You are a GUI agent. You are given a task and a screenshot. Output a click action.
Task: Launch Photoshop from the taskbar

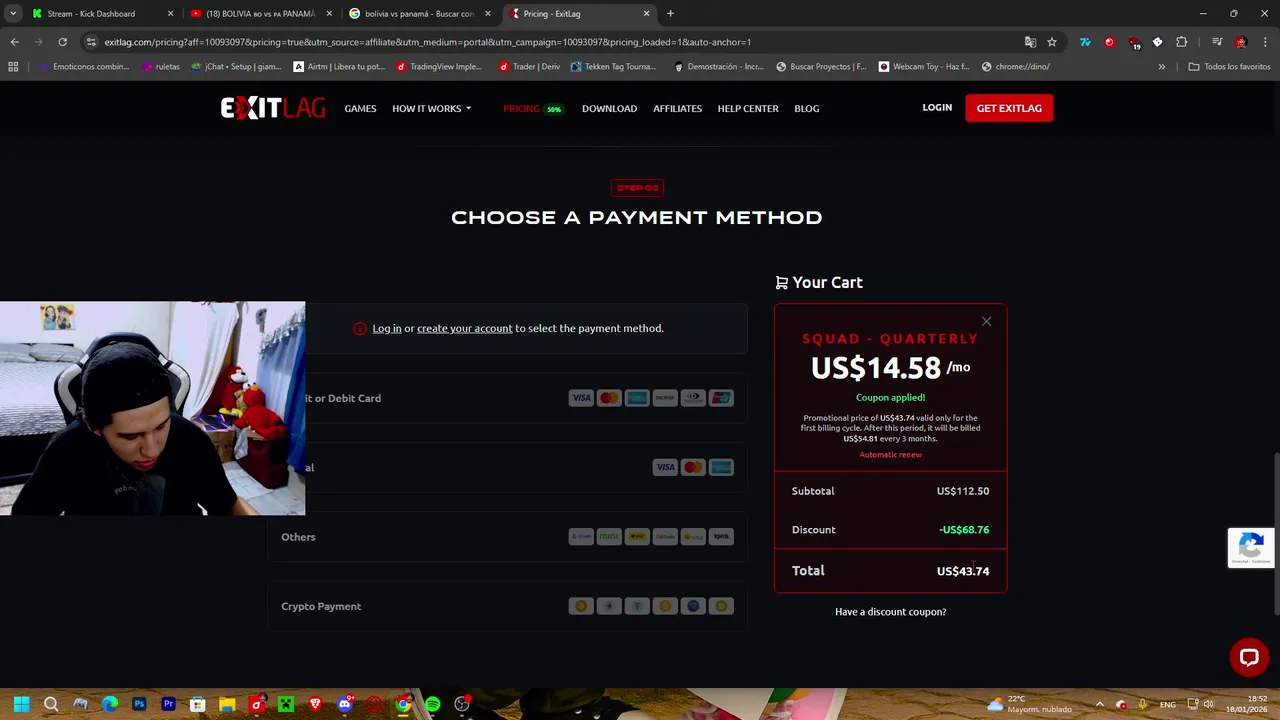pos(139,704)
